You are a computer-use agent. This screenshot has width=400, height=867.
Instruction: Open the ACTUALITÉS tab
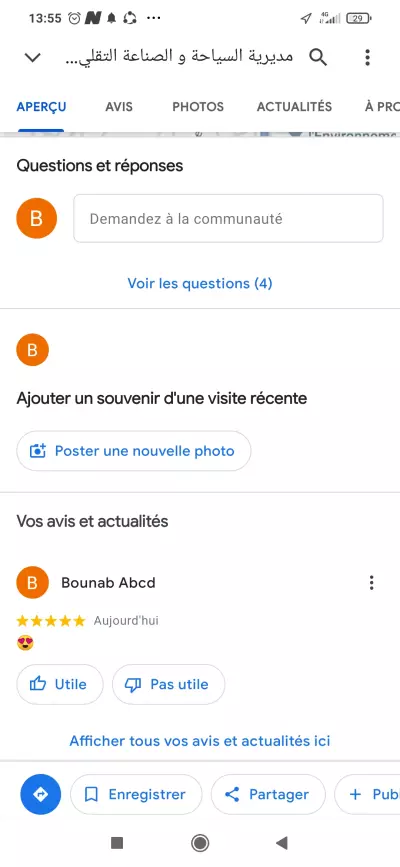pyautogui.click(x=294, y=107)
